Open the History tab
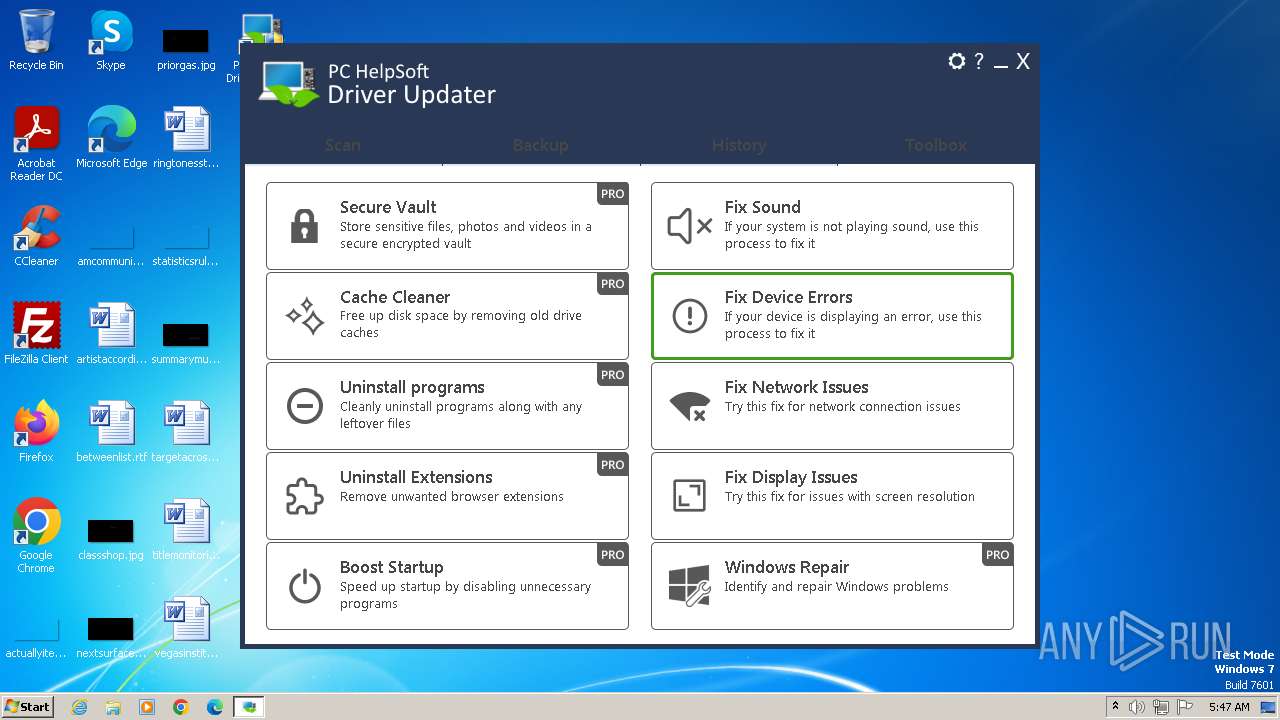Viewport: 1280px width, 720px height. 739,145
